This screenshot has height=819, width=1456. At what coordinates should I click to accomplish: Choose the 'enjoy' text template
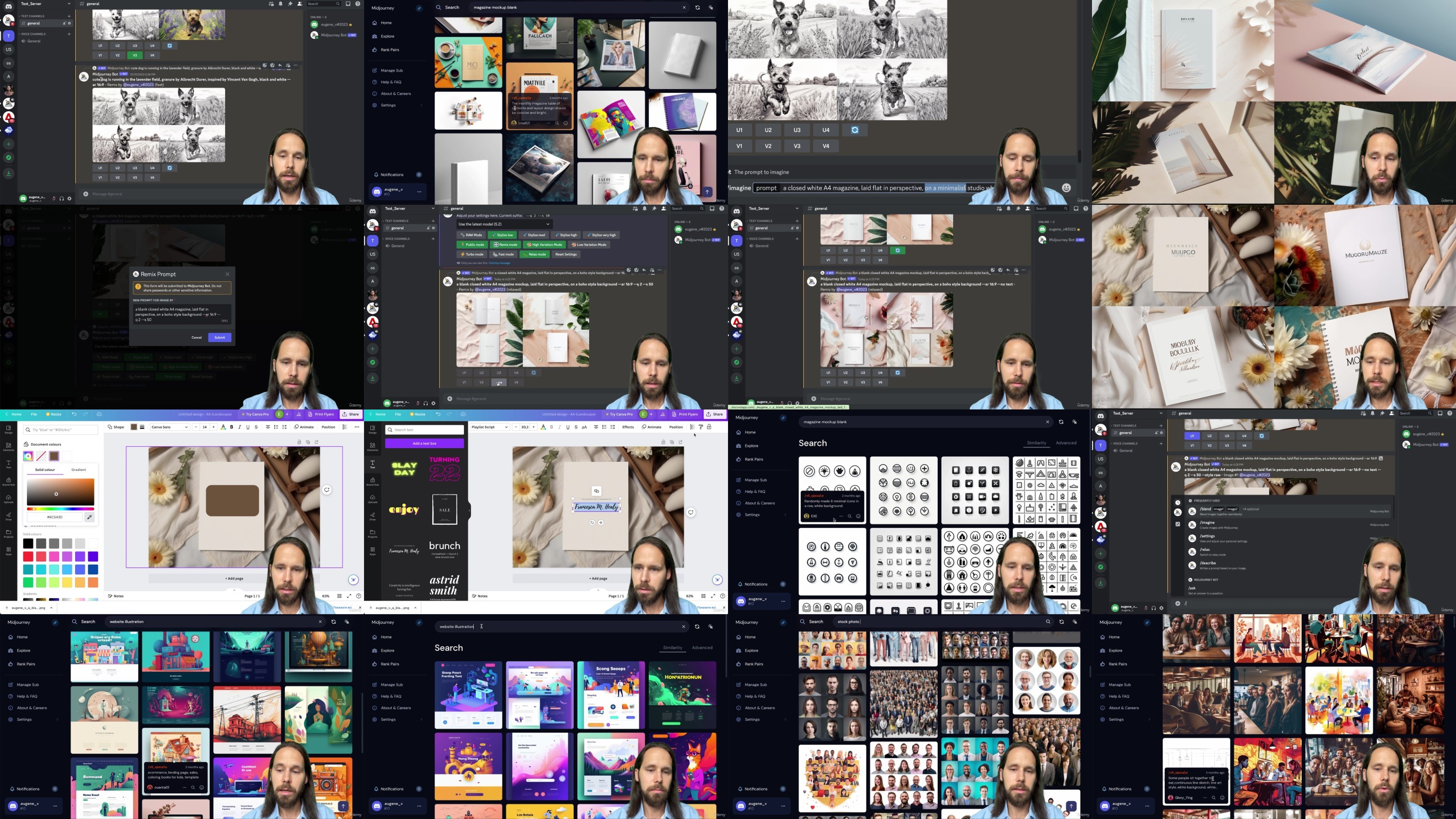(x=404, y=510)
